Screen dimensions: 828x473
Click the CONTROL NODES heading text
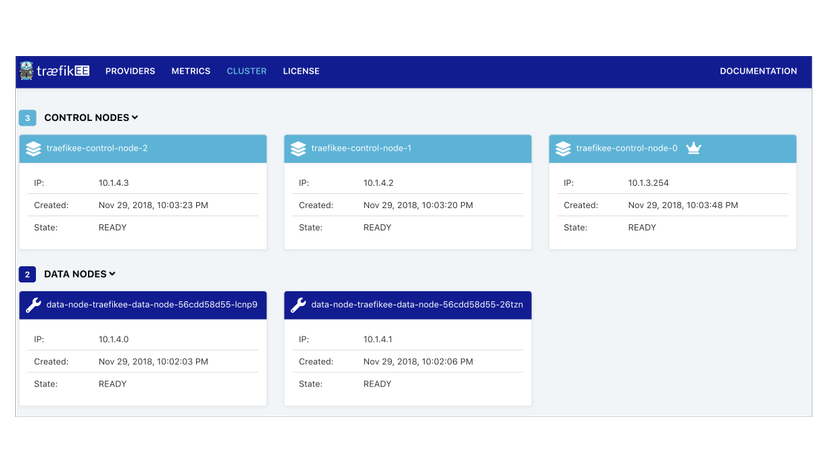click(x=87, y=118)
